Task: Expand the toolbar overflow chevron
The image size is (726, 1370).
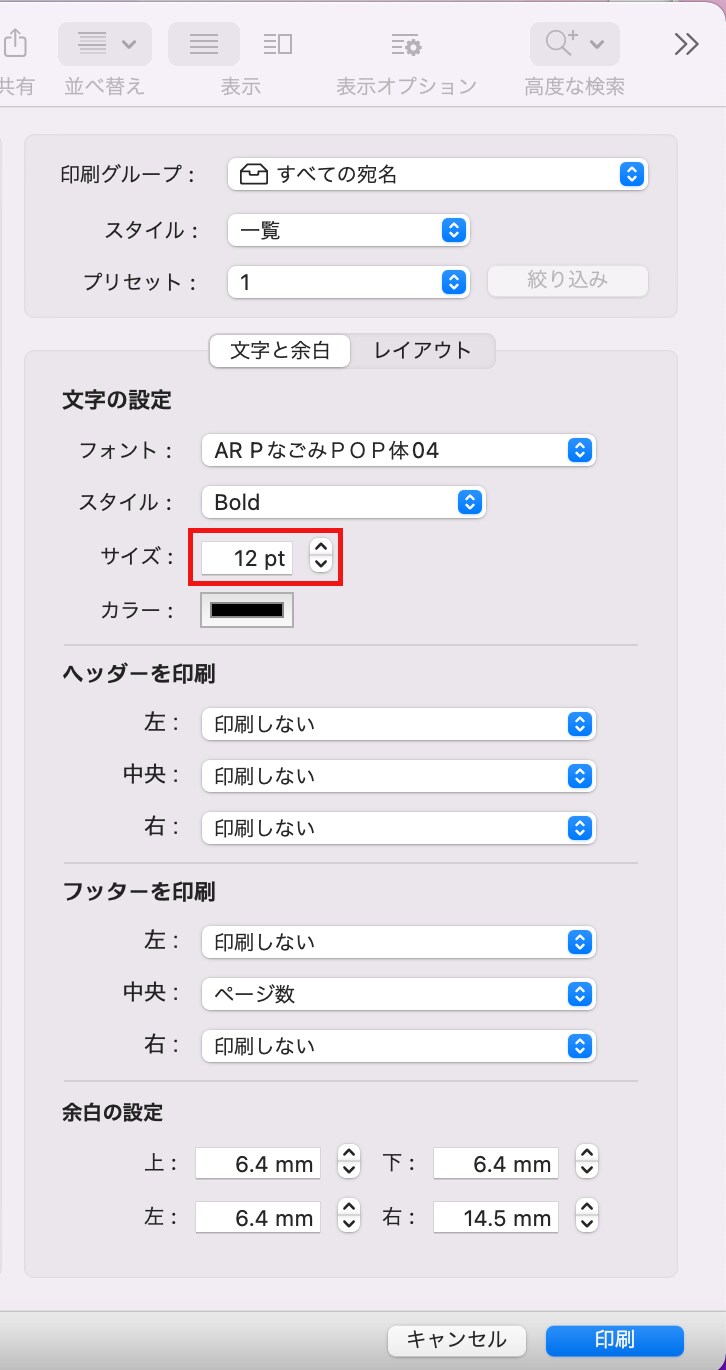Action: (x=686, y=44)
